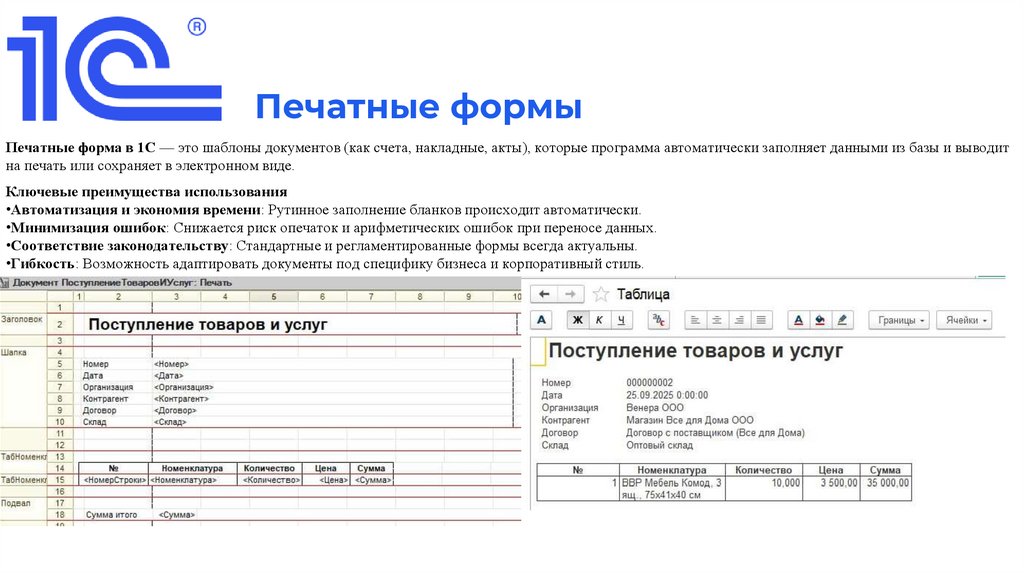Click the value 'Оптовый склад'
The image size is (1024, 574).
coord(659,445)
